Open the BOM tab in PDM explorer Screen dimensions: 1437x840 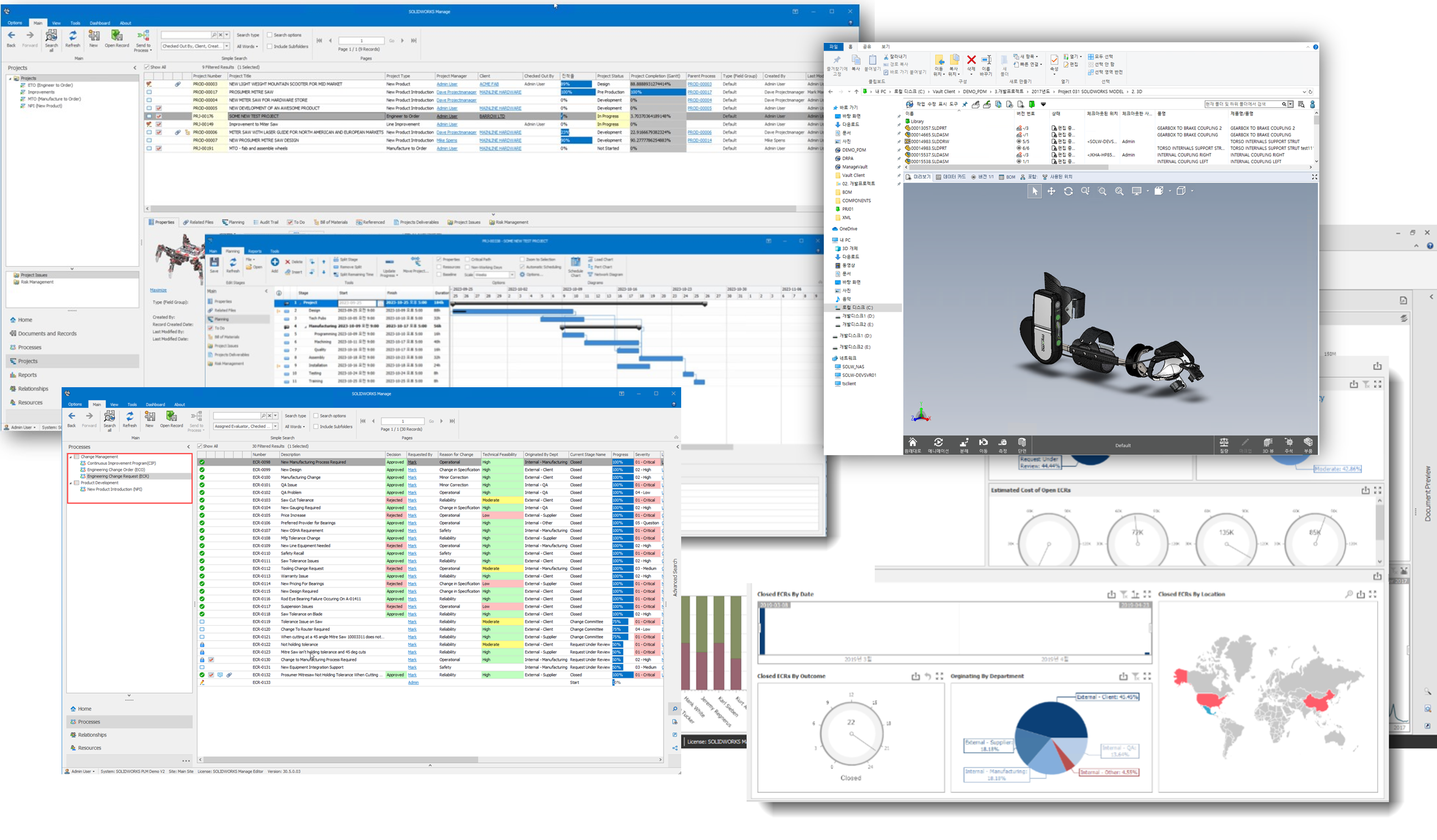coord(1007,177)
